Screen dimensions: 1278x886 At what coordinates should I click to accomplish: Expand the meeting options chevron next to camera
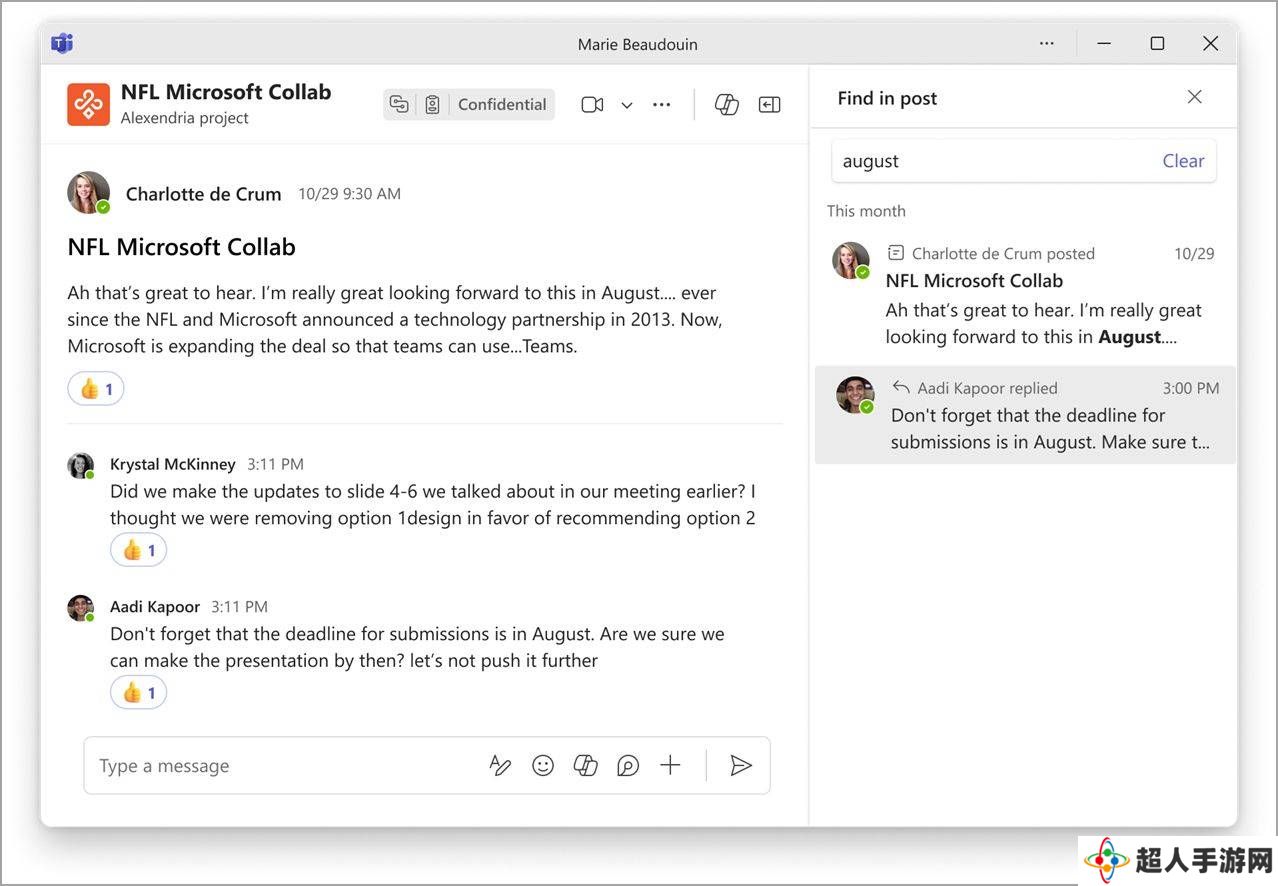coord(627,105)
